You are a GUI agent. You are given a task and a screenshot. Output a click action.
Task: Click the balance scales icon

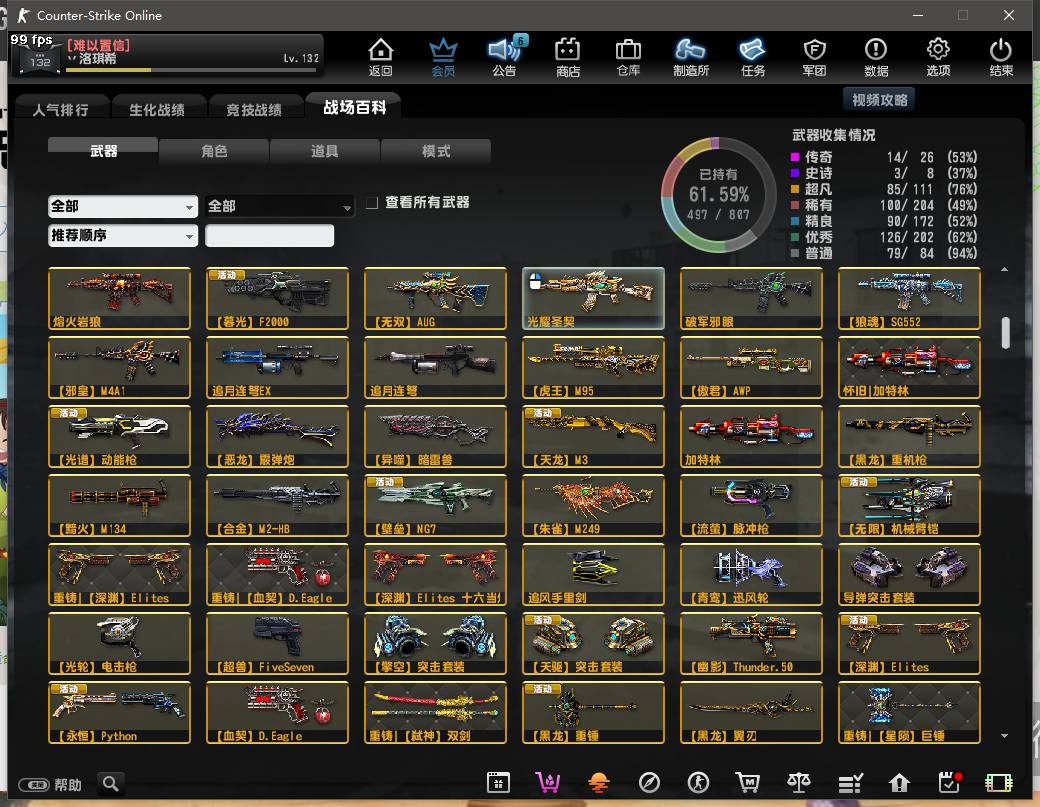[799, 783]
